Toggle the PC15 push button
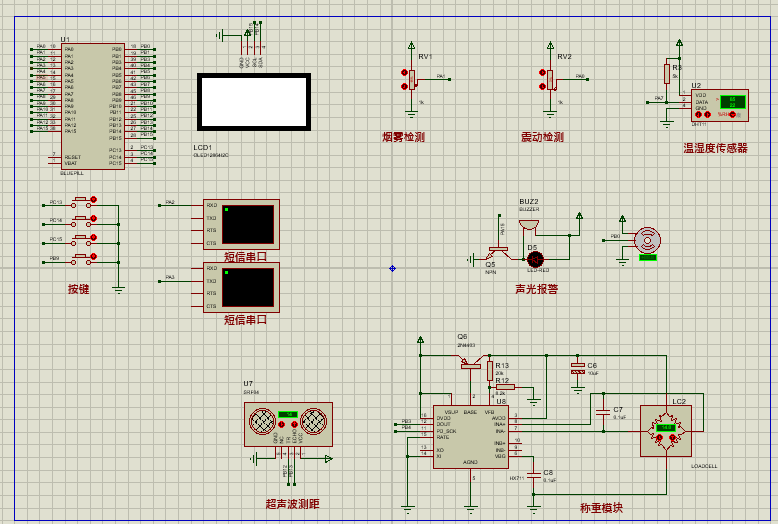 83,240
